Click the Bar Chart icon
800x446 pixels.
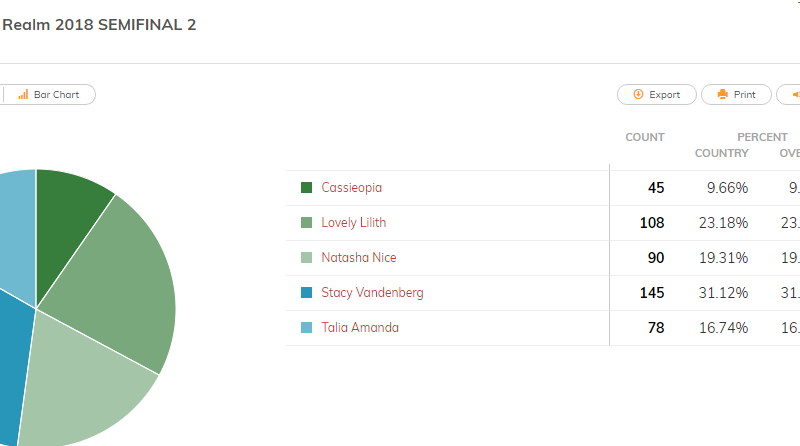tap(23, 94)
